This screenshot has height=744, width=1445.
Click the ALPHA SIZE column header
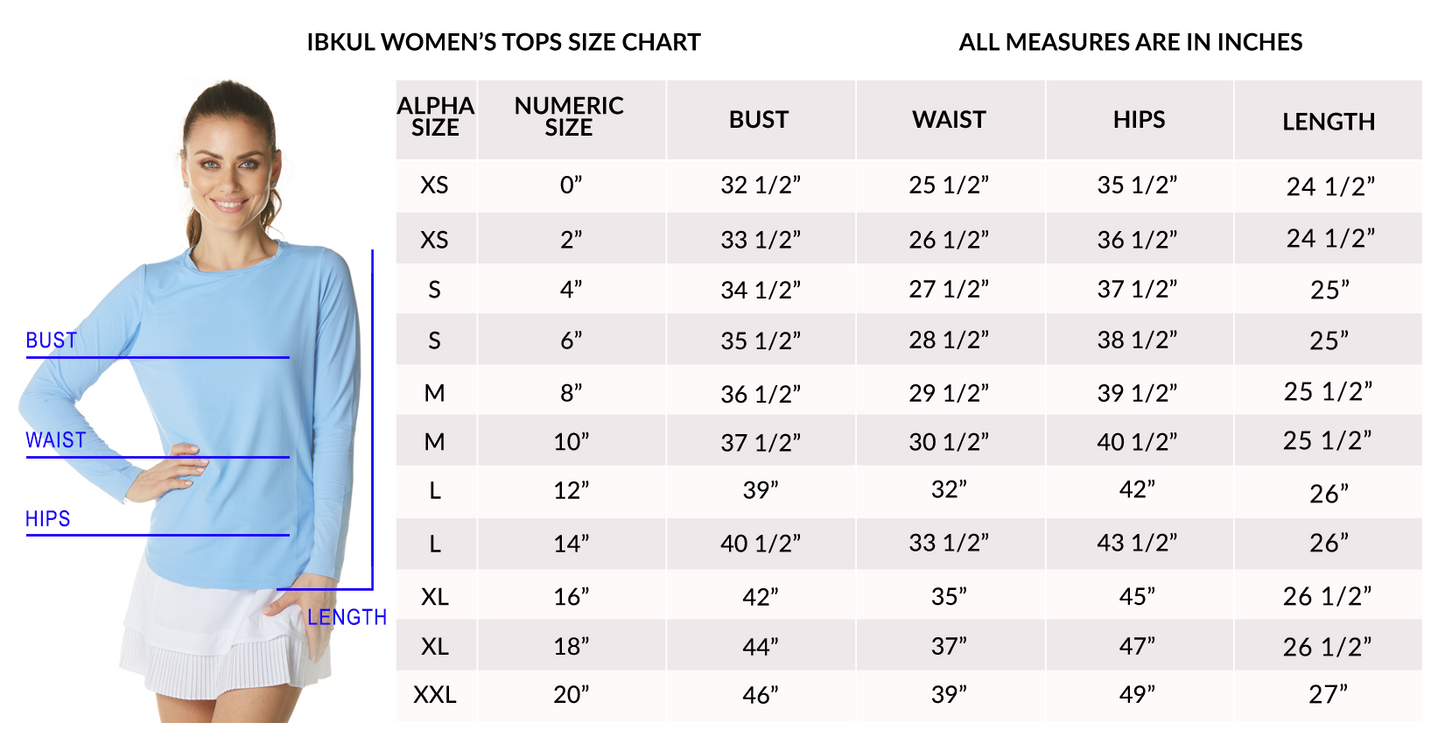tap(435, 116)
